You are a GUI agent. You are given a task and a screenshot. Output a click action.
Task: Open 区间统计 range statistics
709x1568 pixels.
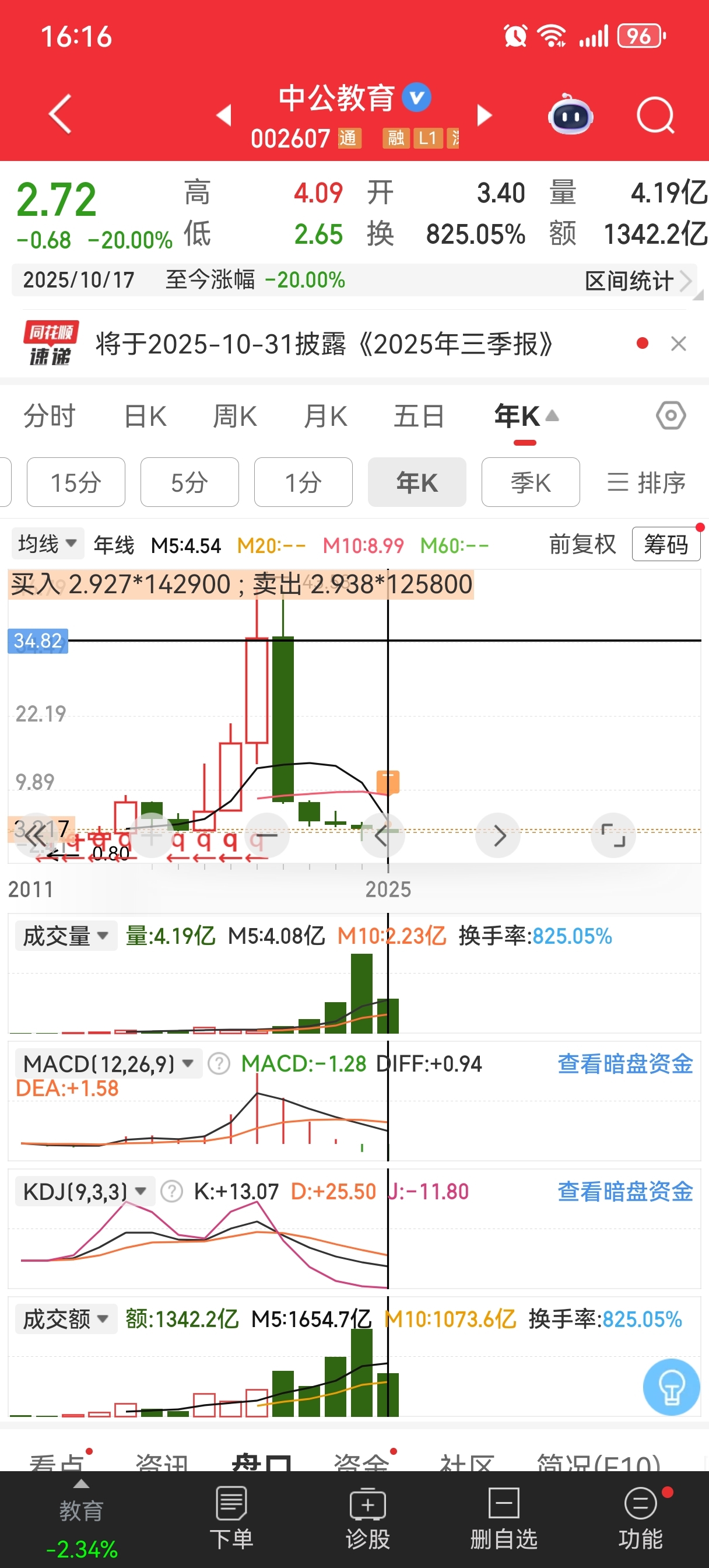click(638, 281)
